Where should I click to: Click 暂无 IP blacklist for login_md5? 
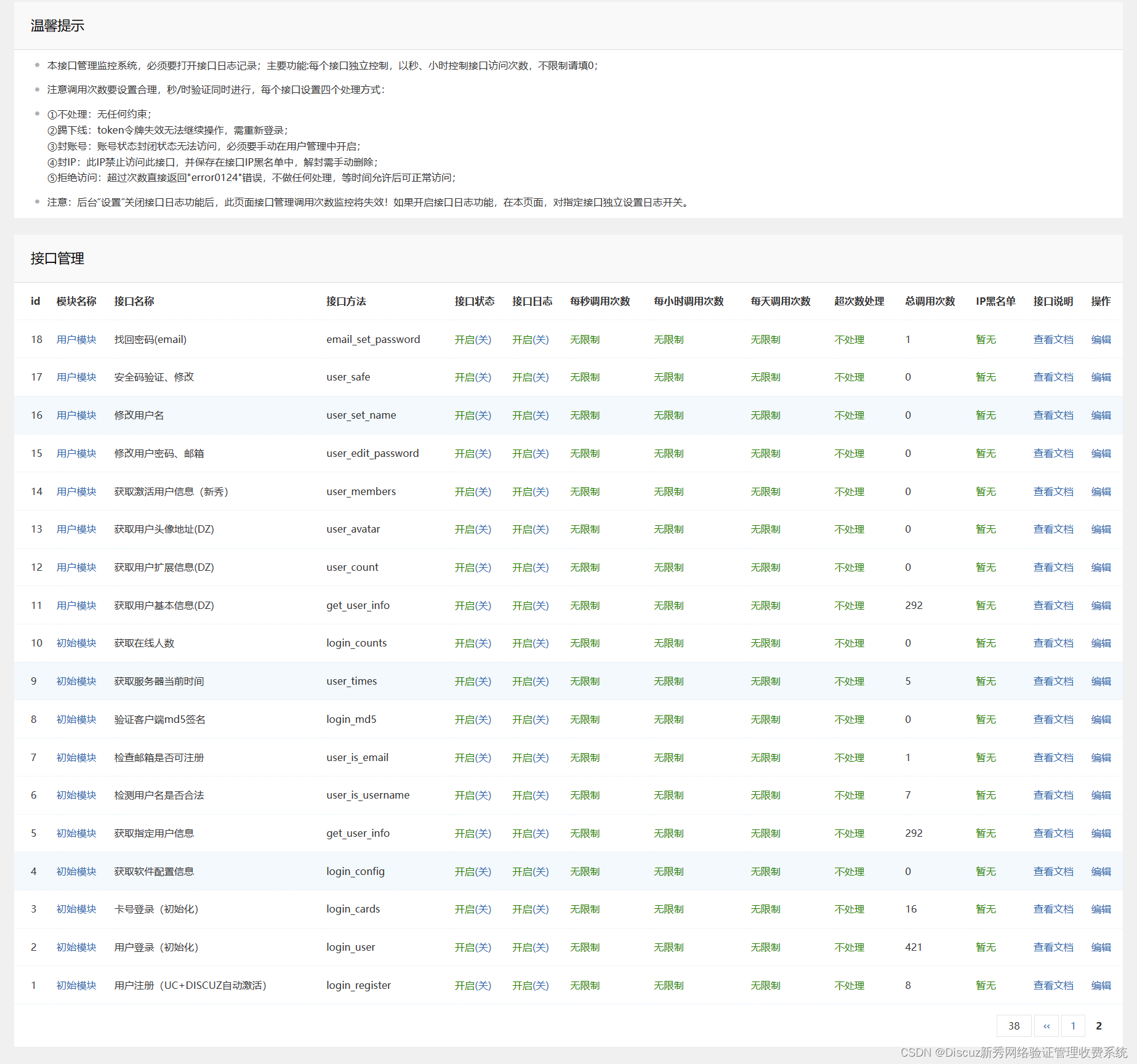pyautogui.click(x=986, y=719)
